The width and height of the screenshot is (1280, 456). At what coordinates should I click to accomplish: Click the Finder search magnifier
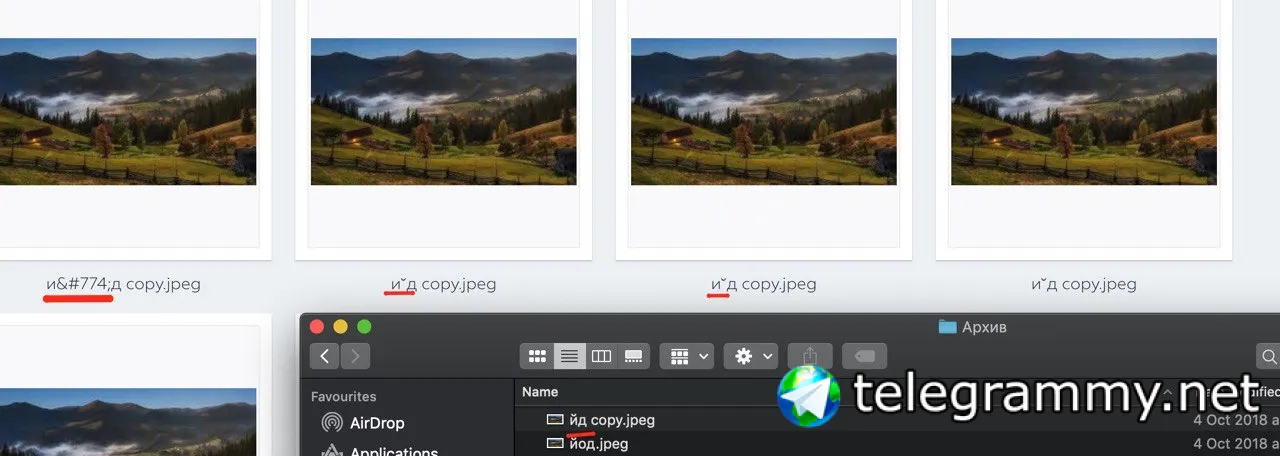pyautogui.click(x=1269, y=356)
